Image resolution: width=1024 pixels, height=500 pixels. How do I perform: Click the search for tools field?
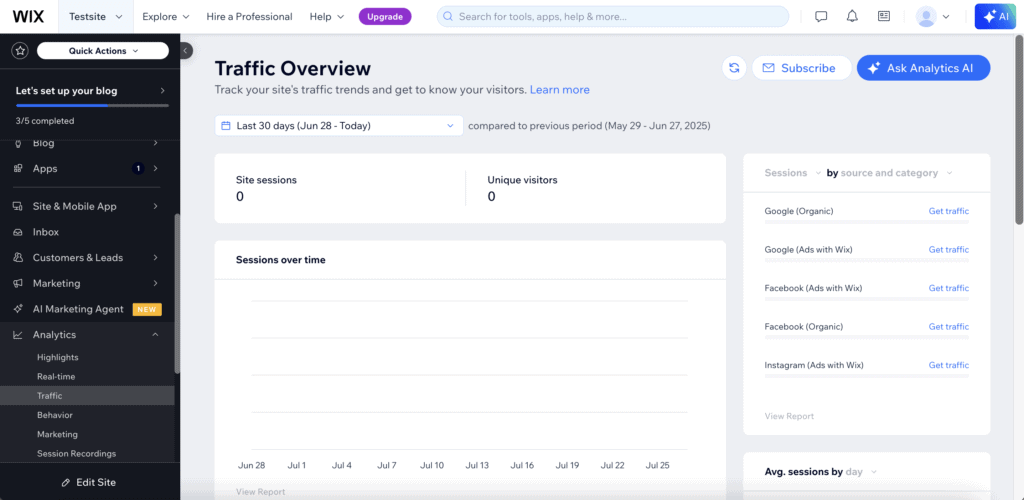coord(613,16)
